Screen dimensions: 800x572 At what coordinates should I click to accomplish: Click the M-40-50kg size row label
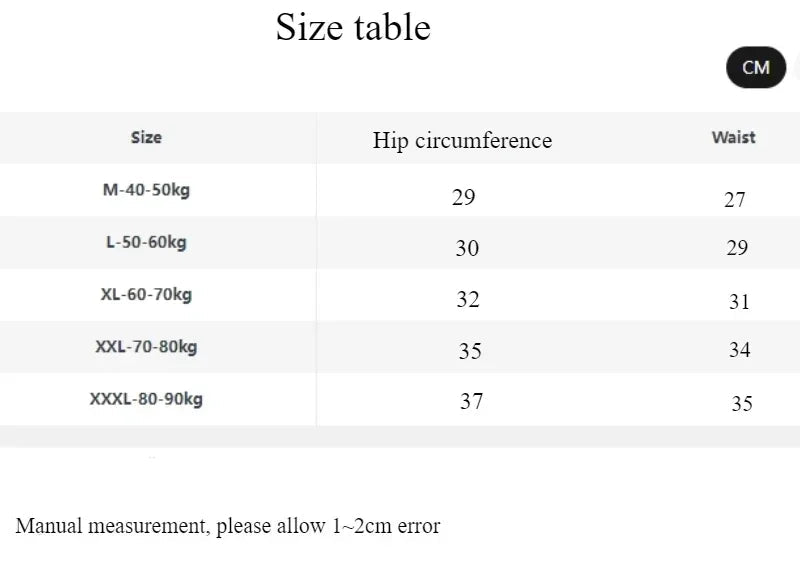coord(146,190)
